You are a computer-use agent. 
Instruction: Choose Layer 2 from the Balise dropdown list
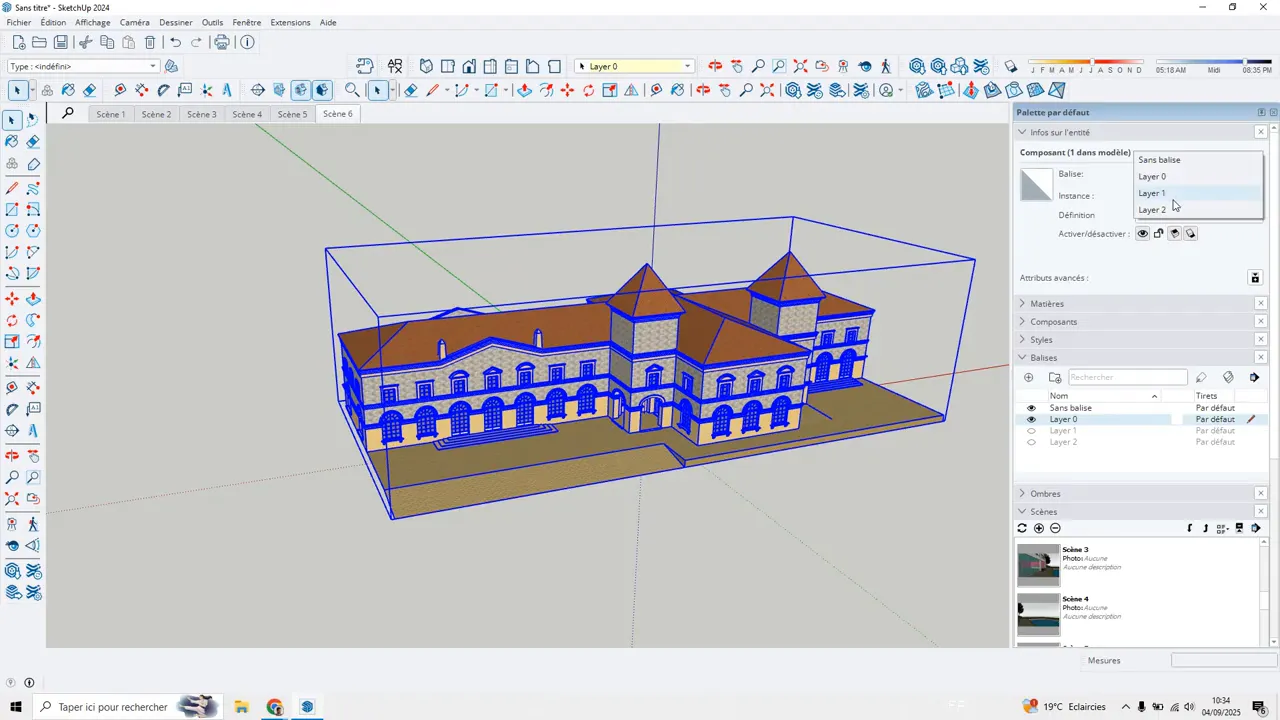tap(1152, 210)
